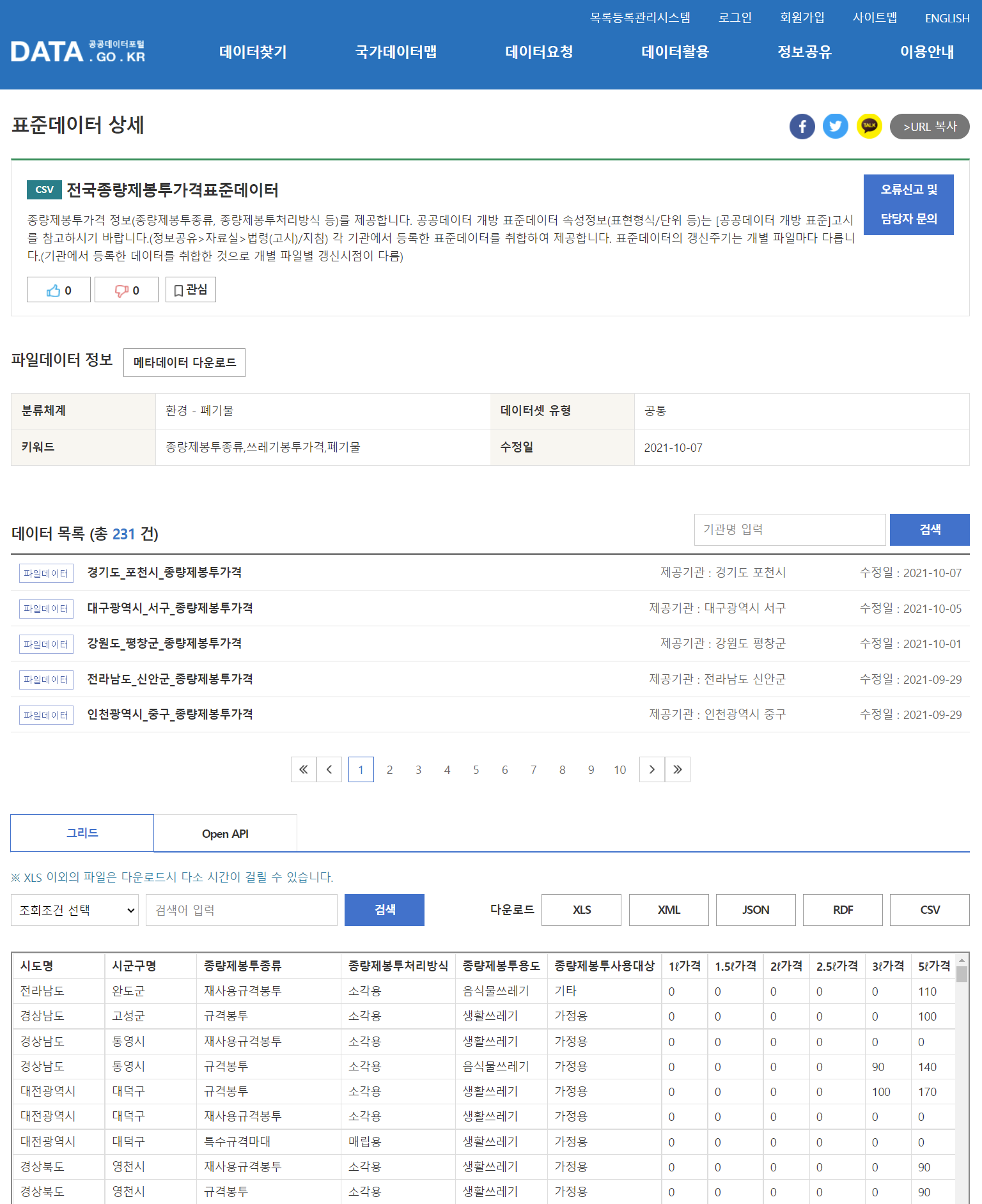
Task: Download metadata via 메타데이터 다운로드
Action: click(x=184, y=362)
